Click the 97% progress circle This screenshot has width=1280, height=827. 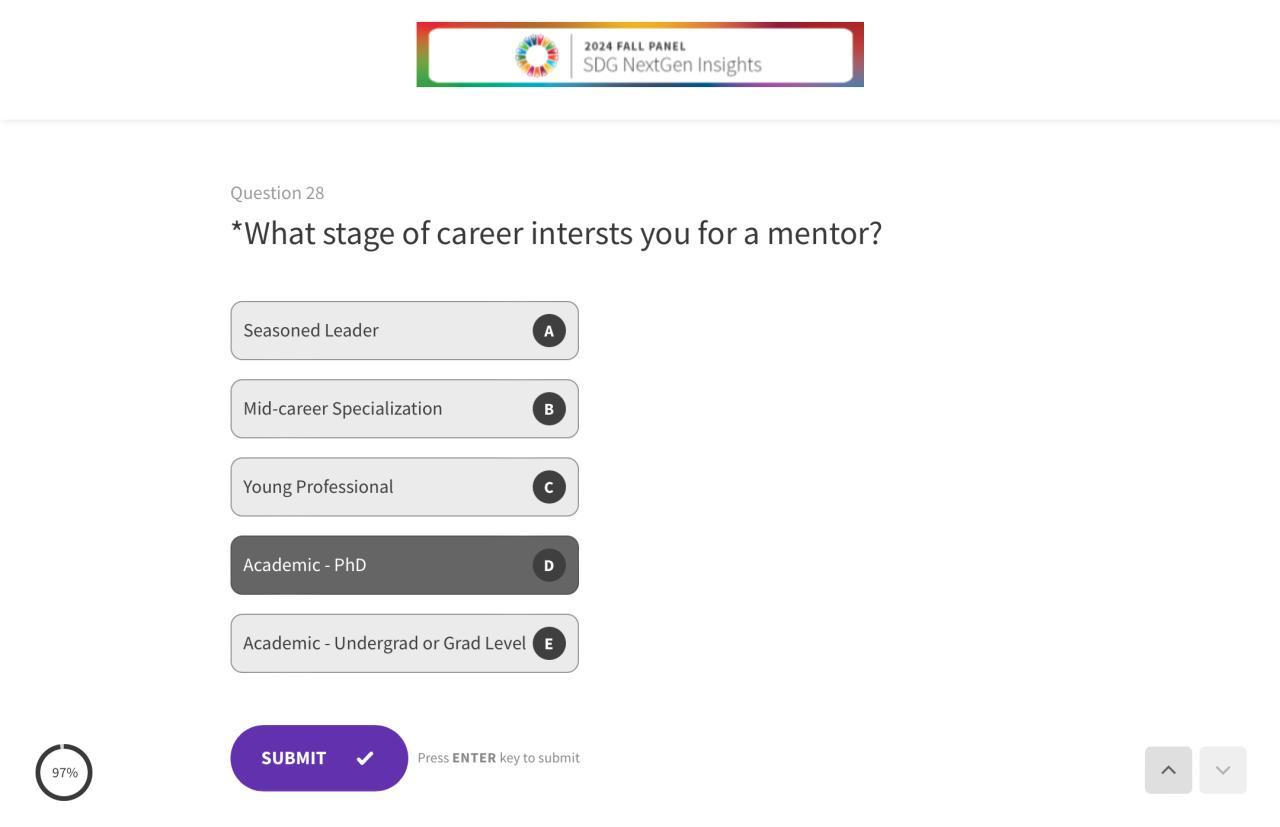point(64,772)
